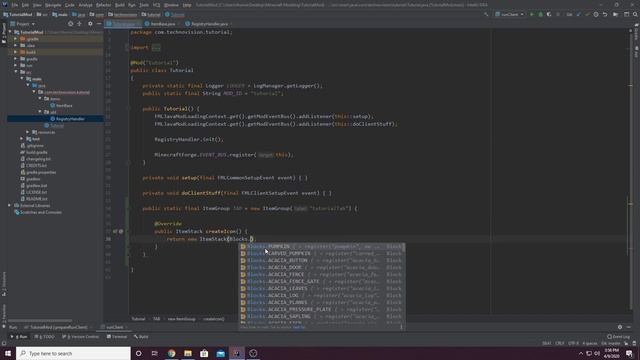Open the notification center icon
The image size is (640, 360).
[629, 353]
